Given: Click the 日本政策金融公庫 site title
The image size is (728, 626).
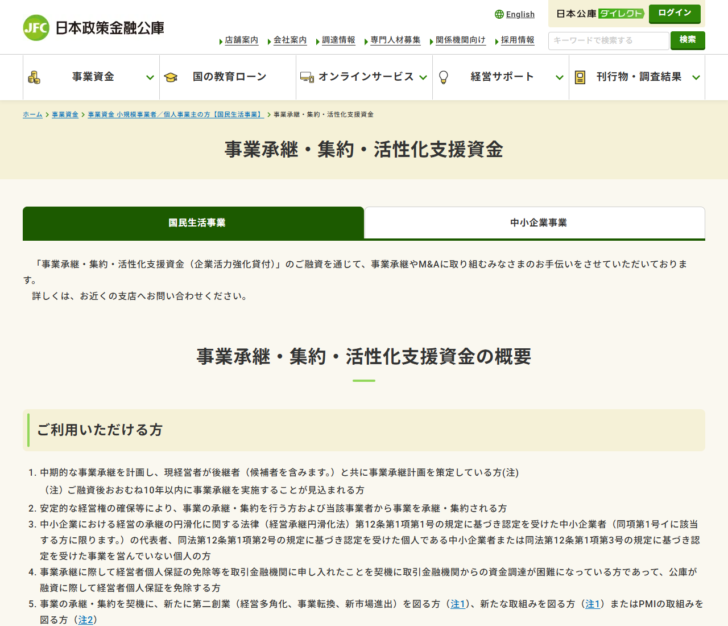Looking at the screenshot, I should click(110, 28).
